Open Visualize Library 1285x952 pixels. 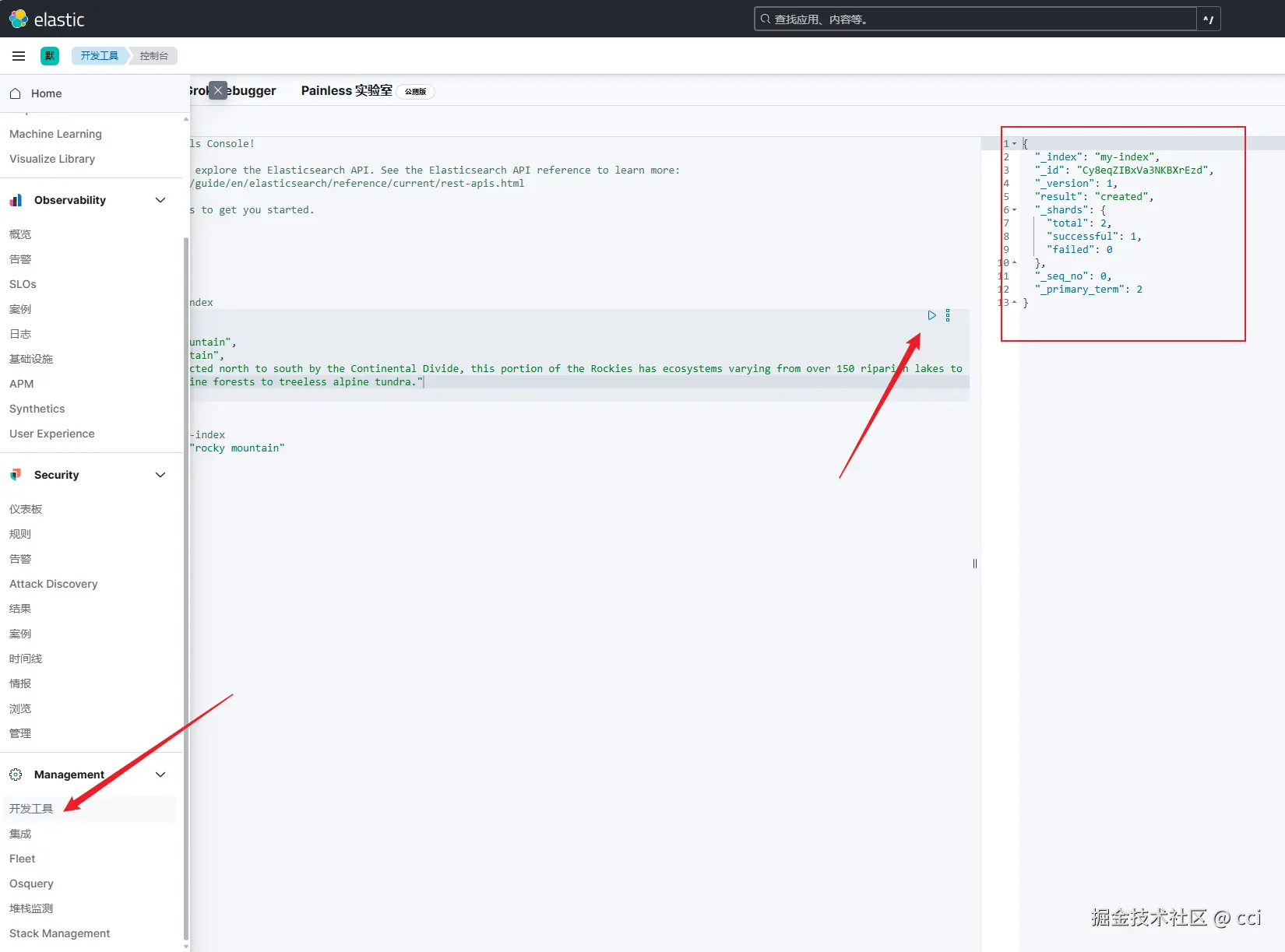click(52, 159)
